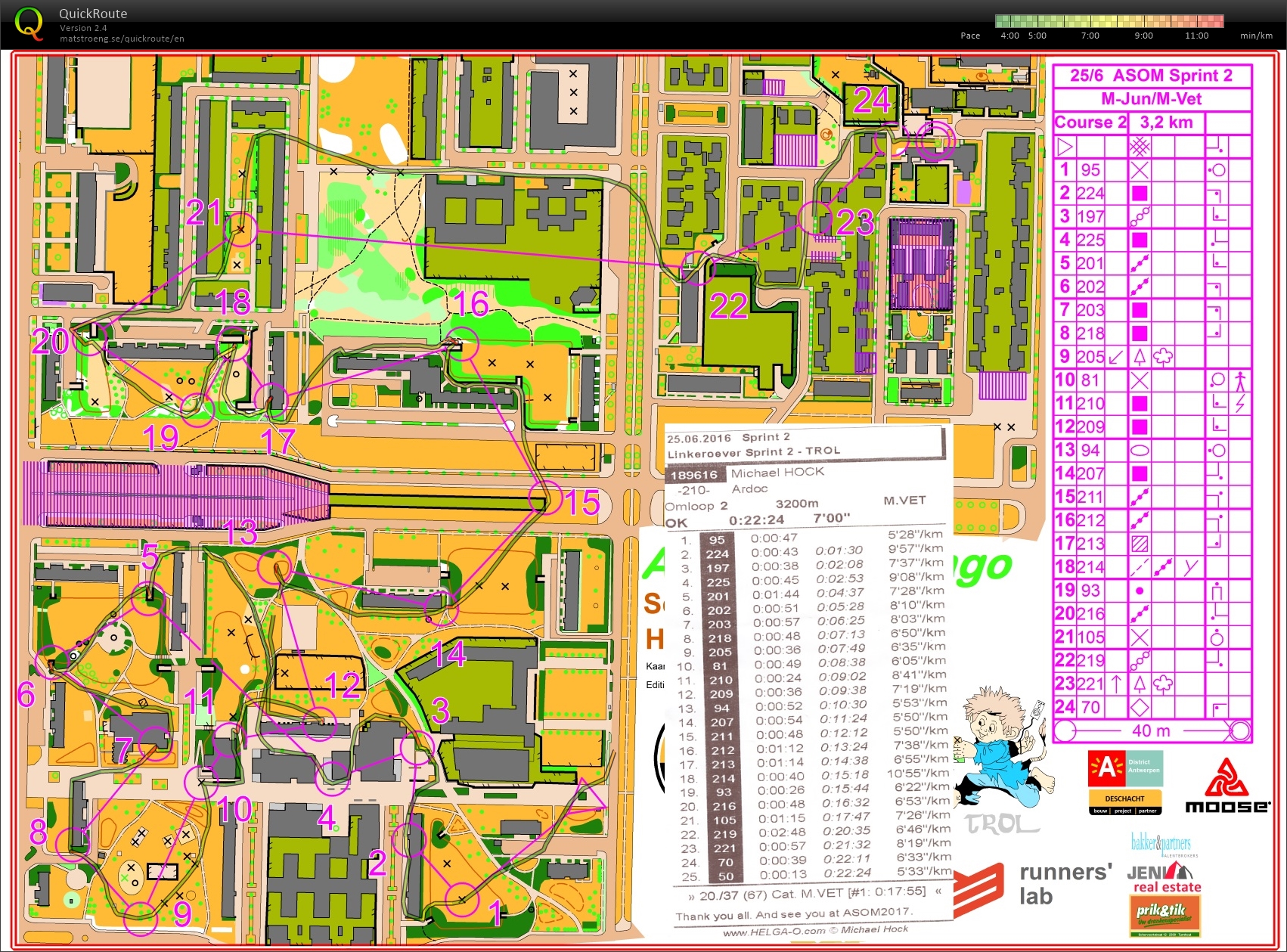The height and width of the screenshot is (952, 1287).
Task: Select control circle 15 on the map
Action: [544, 498]
